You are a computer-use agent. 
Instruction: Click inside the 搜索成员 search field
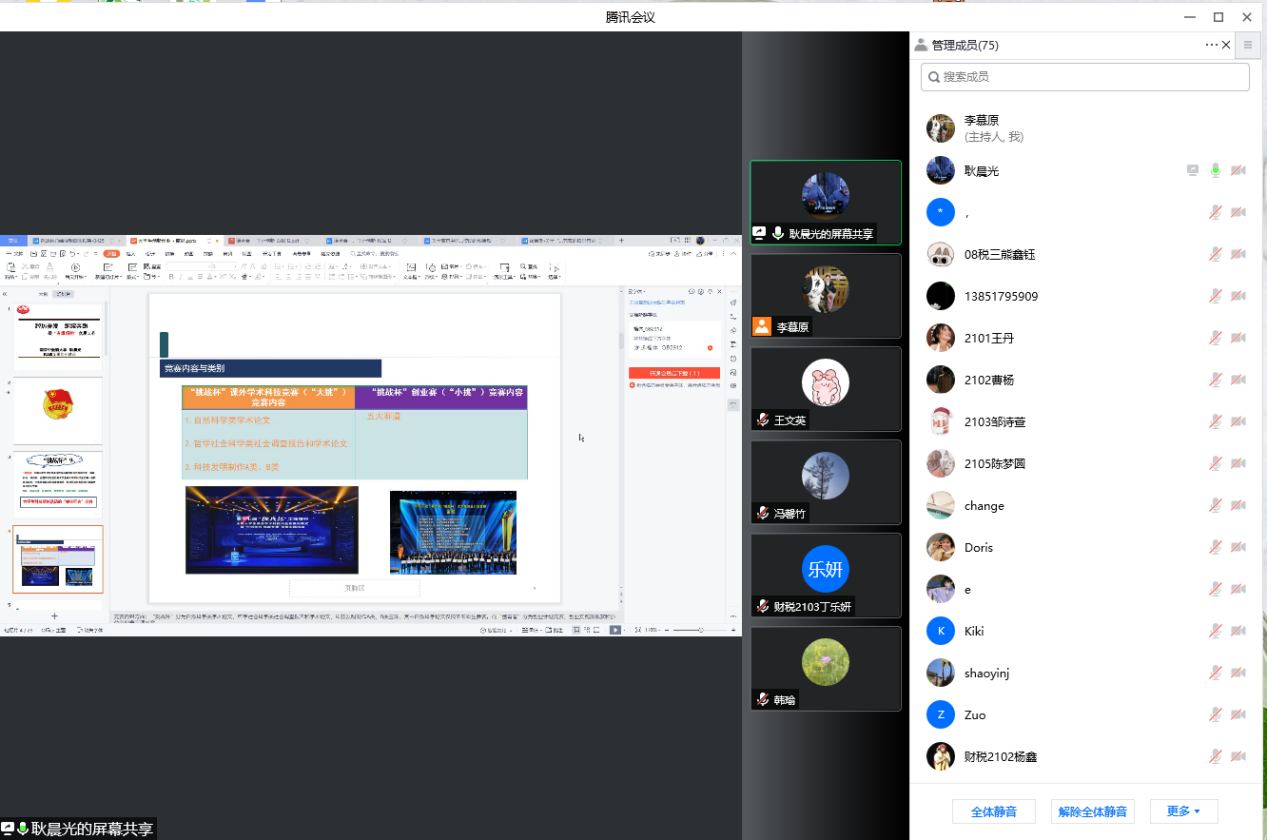[x=1085, y=77]
